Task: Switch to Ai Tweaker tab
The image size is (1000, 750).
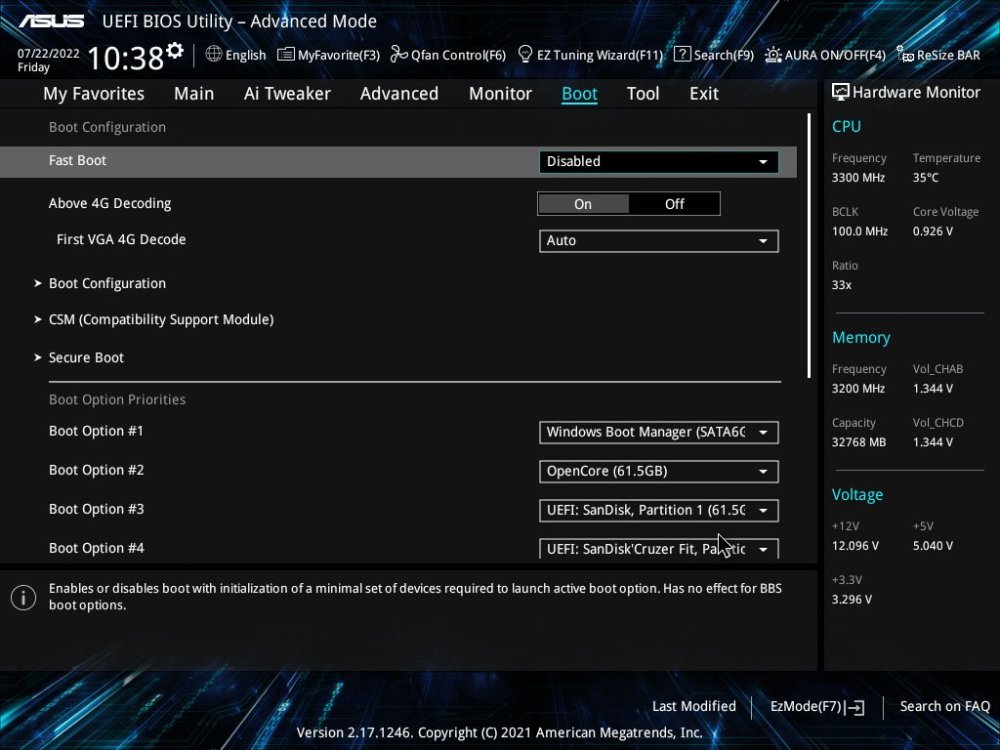Action: click(x=287, y=94)
